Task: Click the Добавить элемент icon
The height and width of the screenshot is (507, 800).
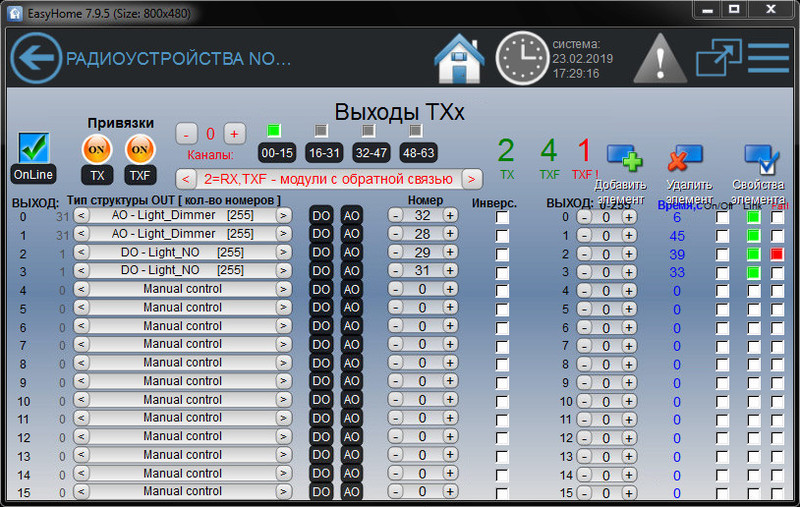Action: (624, 160)
